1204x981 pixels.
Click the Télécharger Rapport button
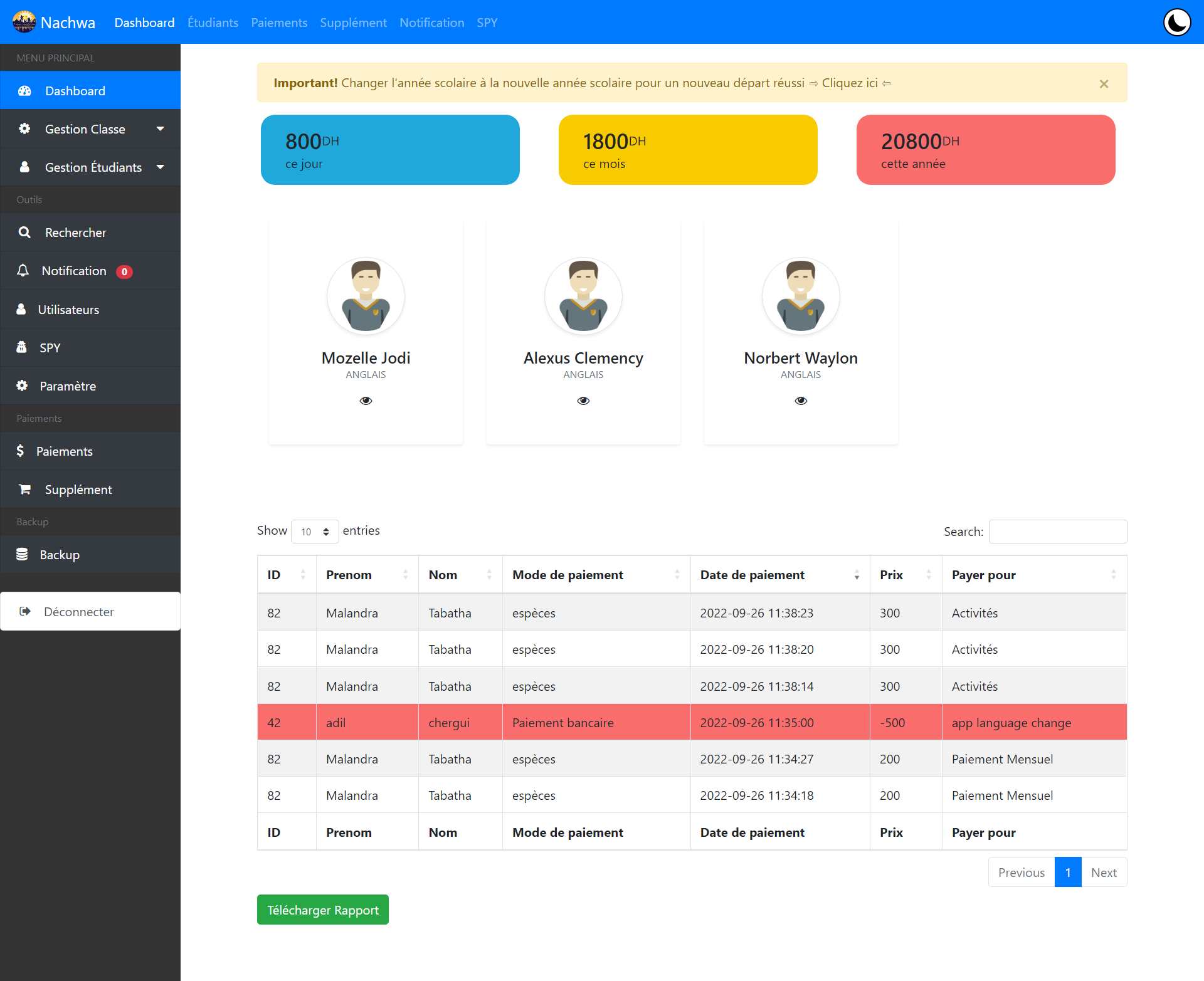[x=322, y=910]
